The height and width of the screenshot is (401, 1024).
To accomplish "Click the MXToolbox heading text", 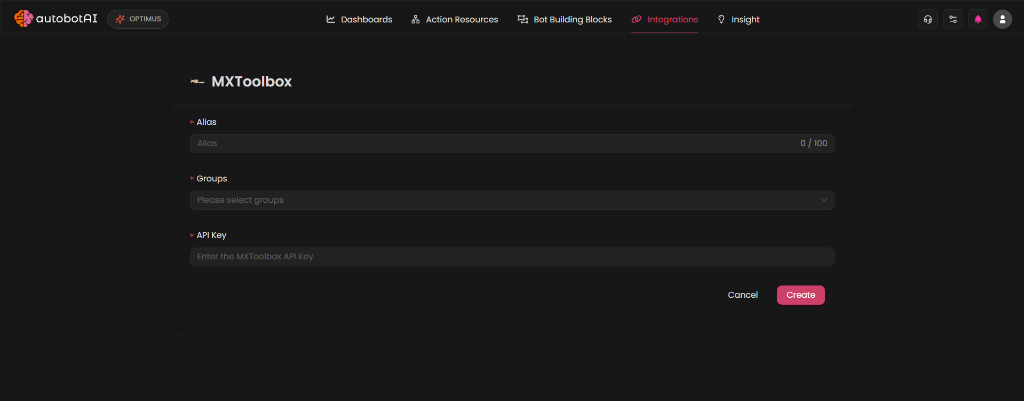I will coord(251,82).
